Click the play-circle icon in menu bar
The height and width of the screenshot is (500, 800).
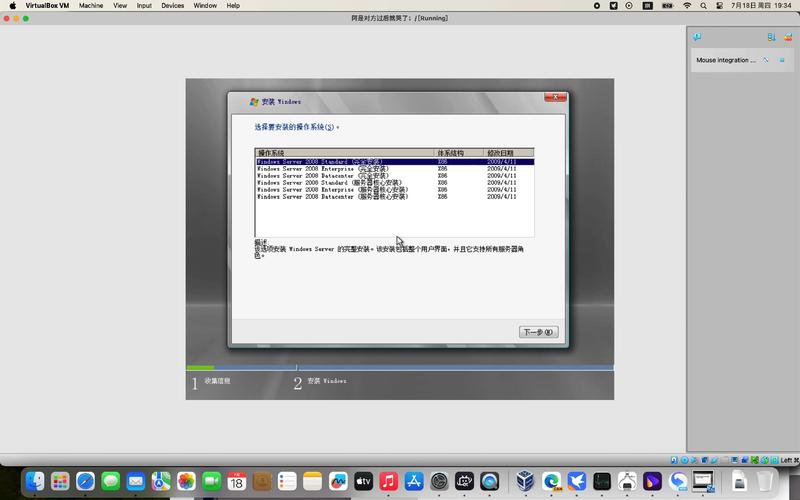click(629, 6)
